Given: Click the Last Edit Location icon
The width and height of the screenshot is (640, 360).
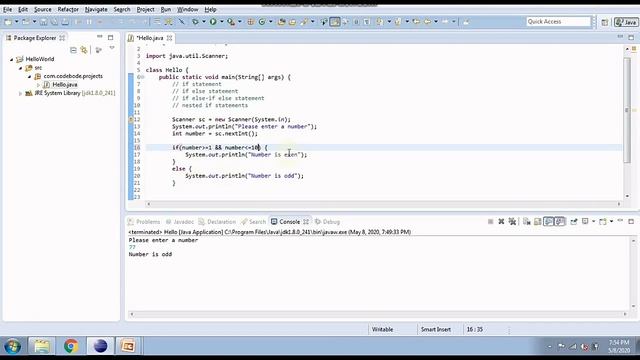Looking at the screenshot, I should click(416, 22).
